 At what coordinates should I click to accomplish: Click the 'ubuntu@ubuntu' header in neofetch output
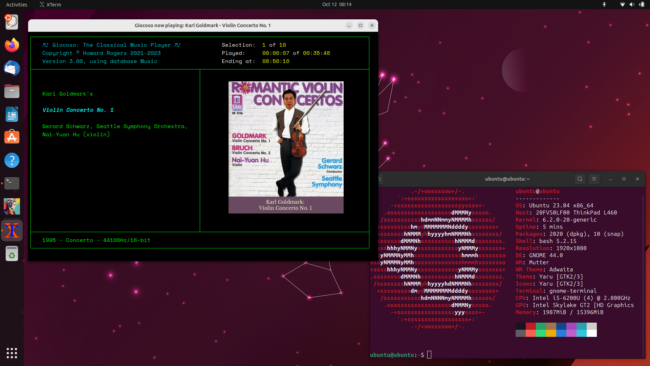pyautogui.click(x=537, y=191)
